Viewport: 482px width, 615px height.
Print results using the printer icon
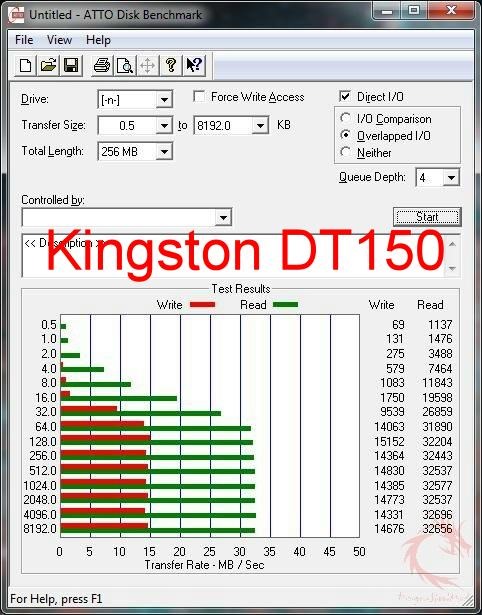click(x=102, y=65)
